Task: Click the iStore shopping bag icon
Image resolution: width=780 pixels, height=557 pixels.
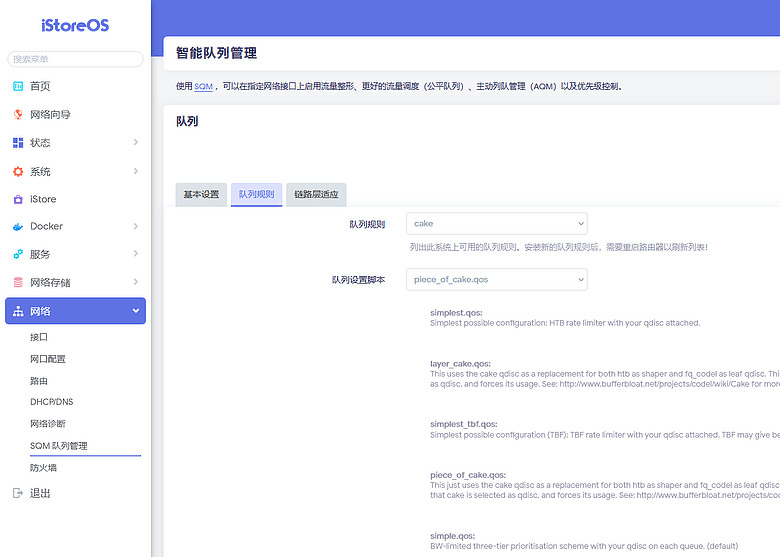Action: (x=18, y=199)
